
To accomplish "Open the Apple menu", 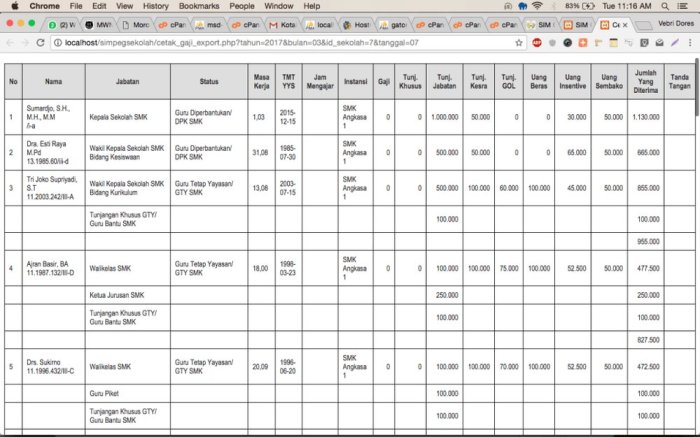I will pos(15,6).
